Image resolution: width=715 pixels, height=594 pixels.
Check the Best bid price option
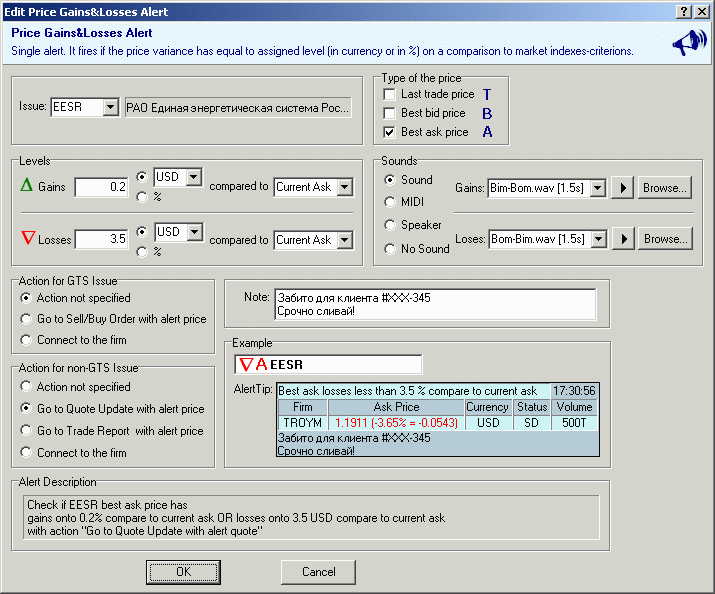pyautogui.click(x=390, y=113)
